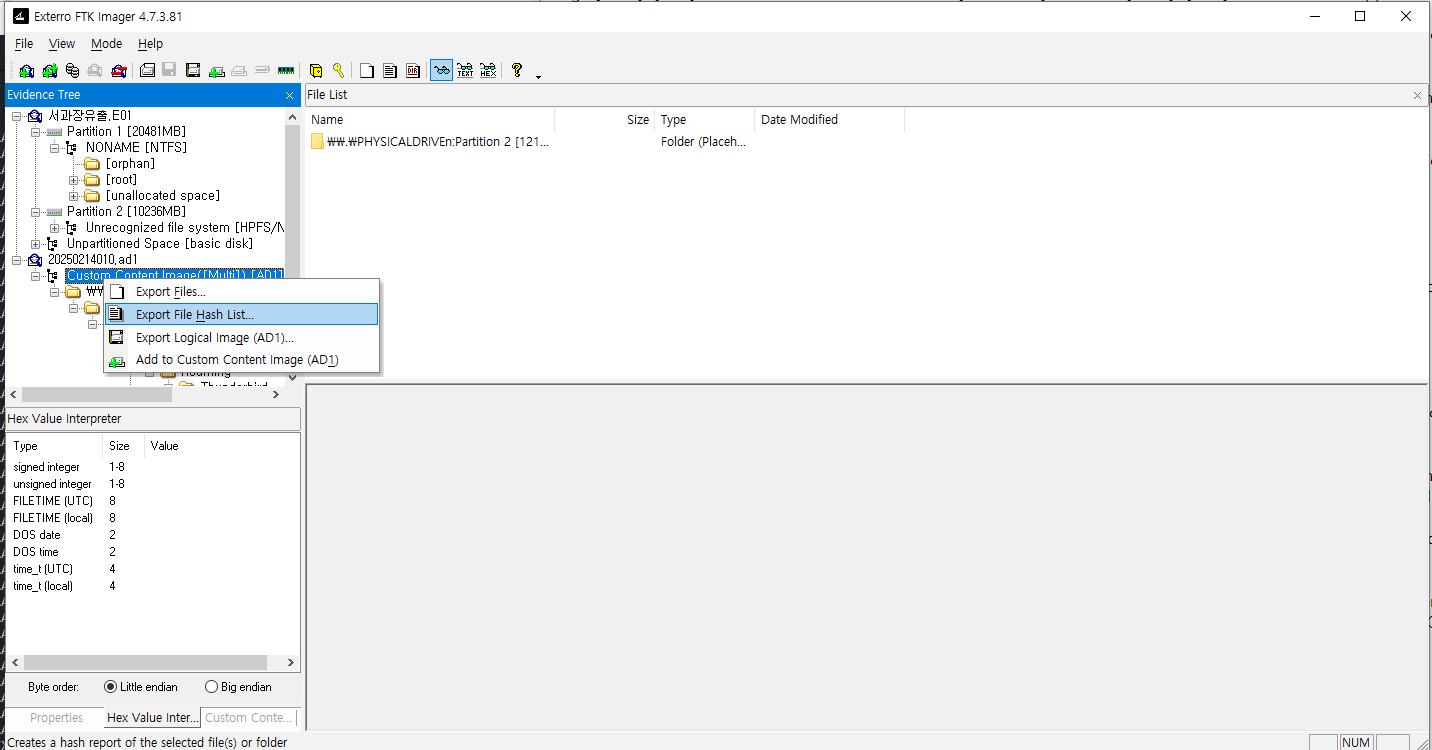This screenshot has height=750, width=1432.
Task: Click grayed Create Custom Content Image icon
Action: 239,70
